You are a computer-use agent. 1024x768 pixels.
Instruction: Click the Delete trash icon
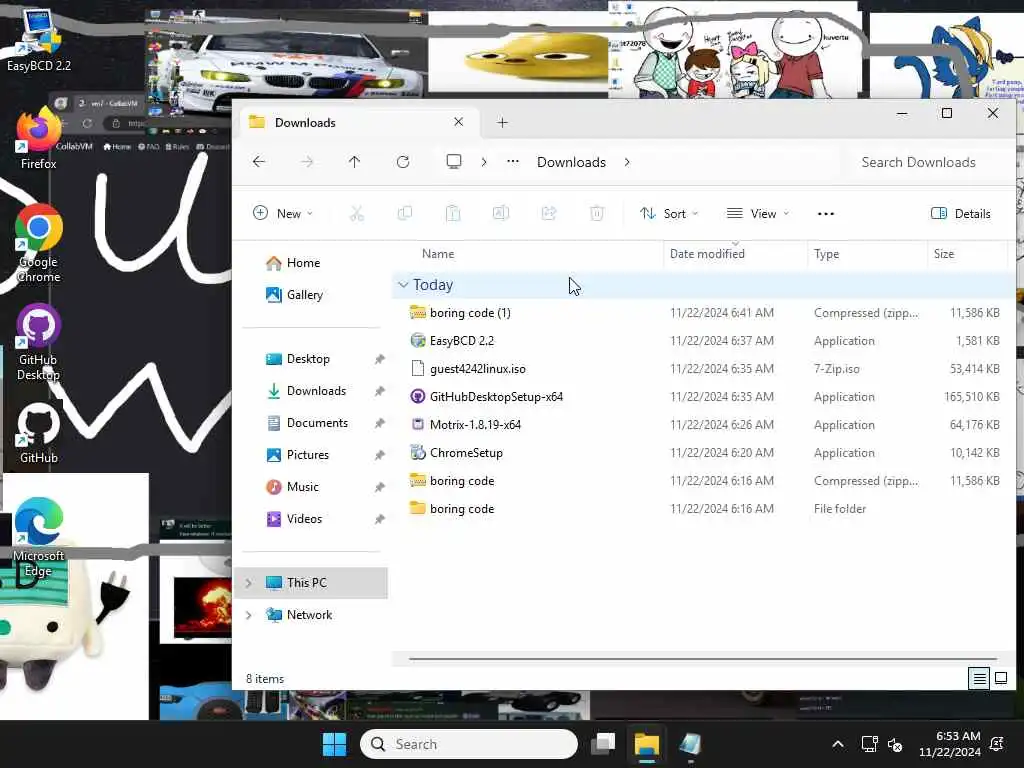(x=596, y=214)
